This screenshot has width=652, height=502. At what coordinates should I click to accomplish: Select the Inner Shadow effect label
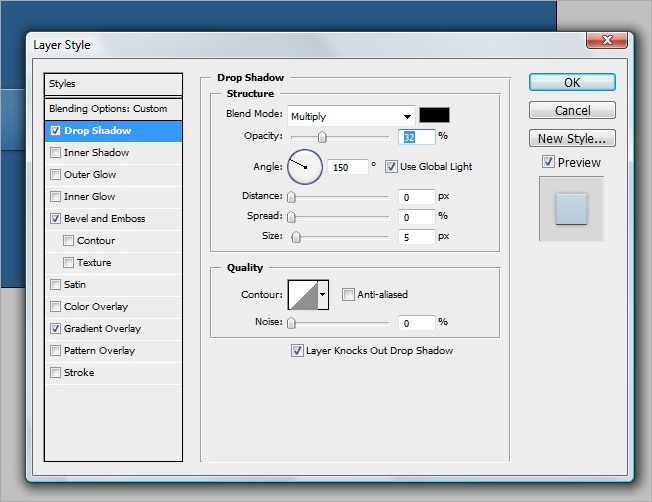96,153
